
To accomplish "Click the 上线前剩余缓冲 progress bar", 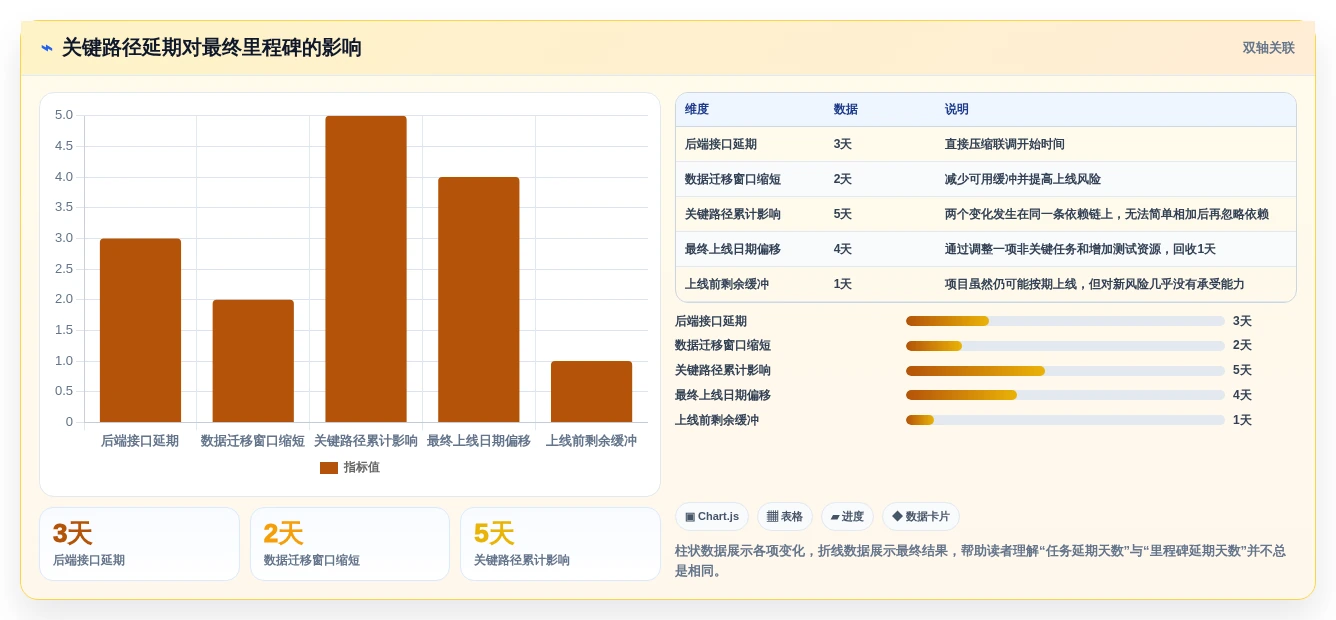I will 1065,420.
